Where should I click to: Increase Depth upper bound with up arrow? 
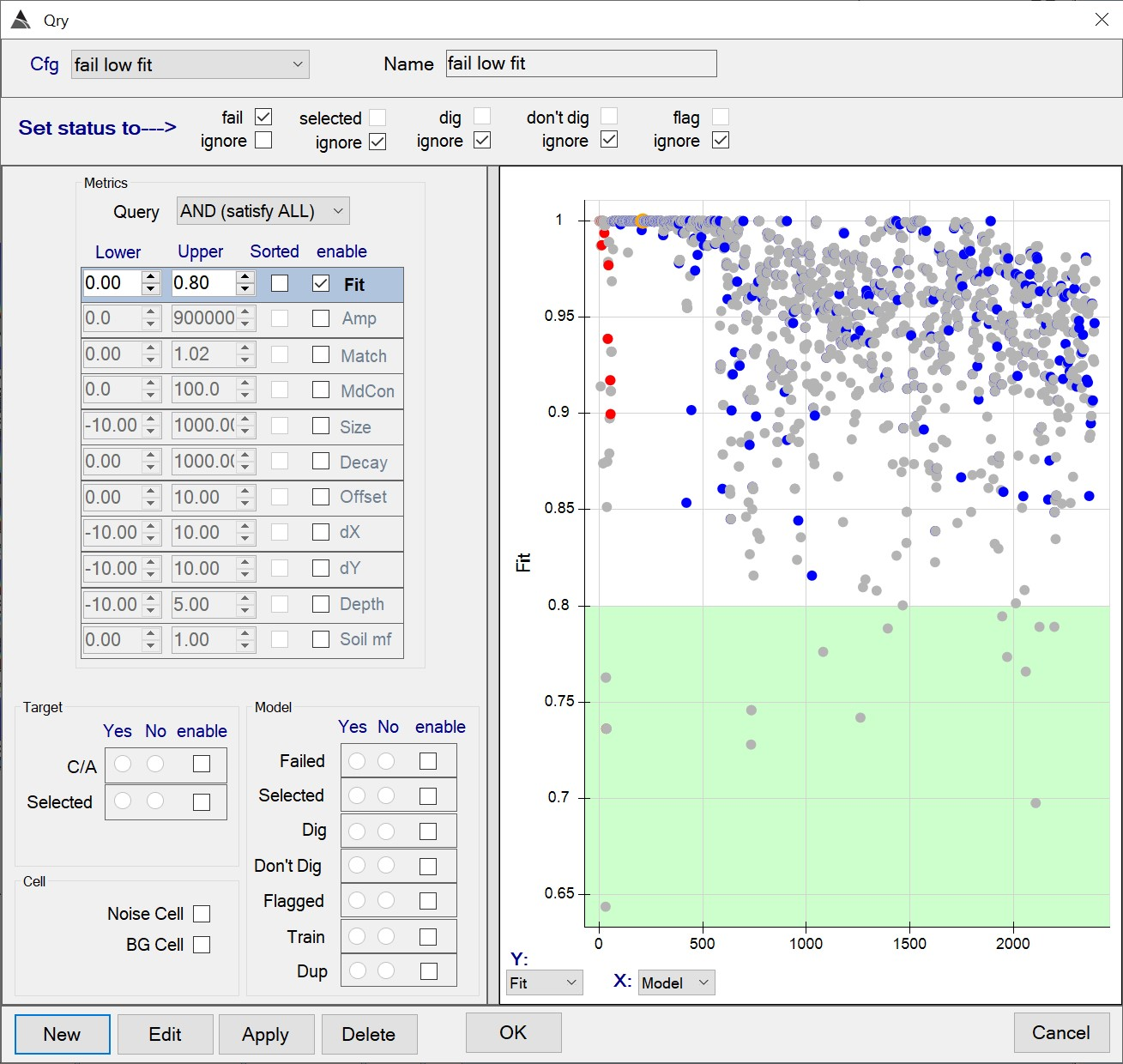[245, 597]
